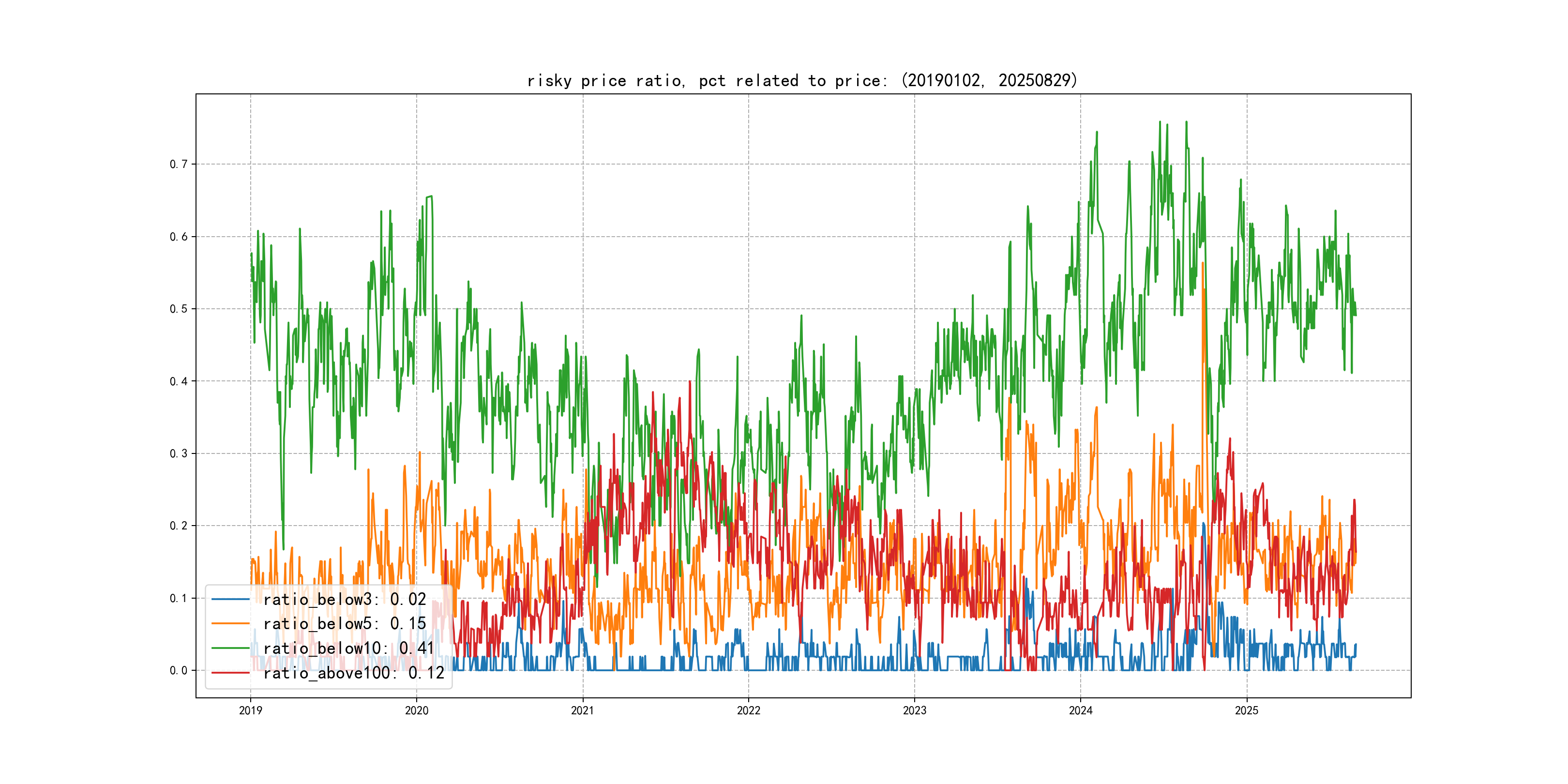This screenshot has height=784, width=1568.
Task: Click the 2022 x-axis tick label
Action: coord(749,710)
